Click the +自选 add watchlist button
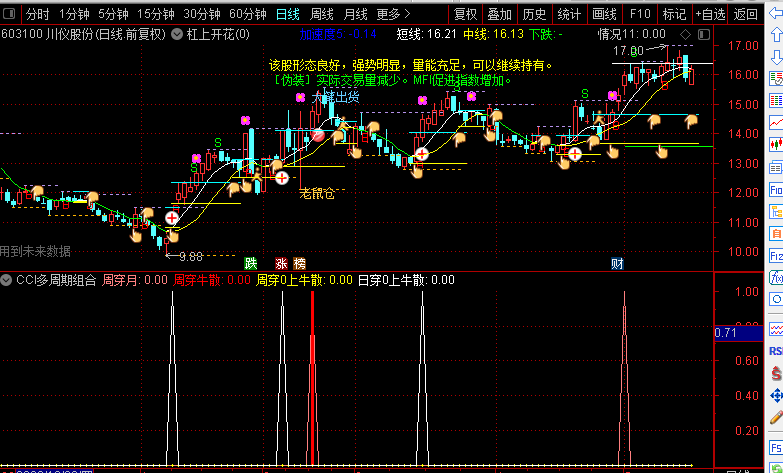 coord(710,14)
